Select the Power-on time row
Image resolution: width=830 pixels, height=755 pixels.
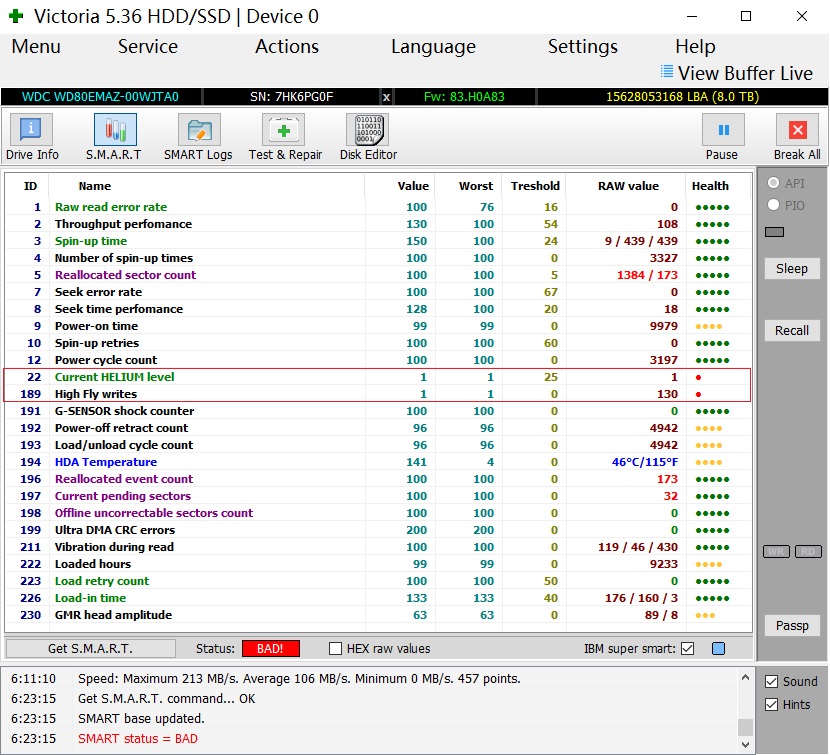pyautogui.click(x=378, y=326)
